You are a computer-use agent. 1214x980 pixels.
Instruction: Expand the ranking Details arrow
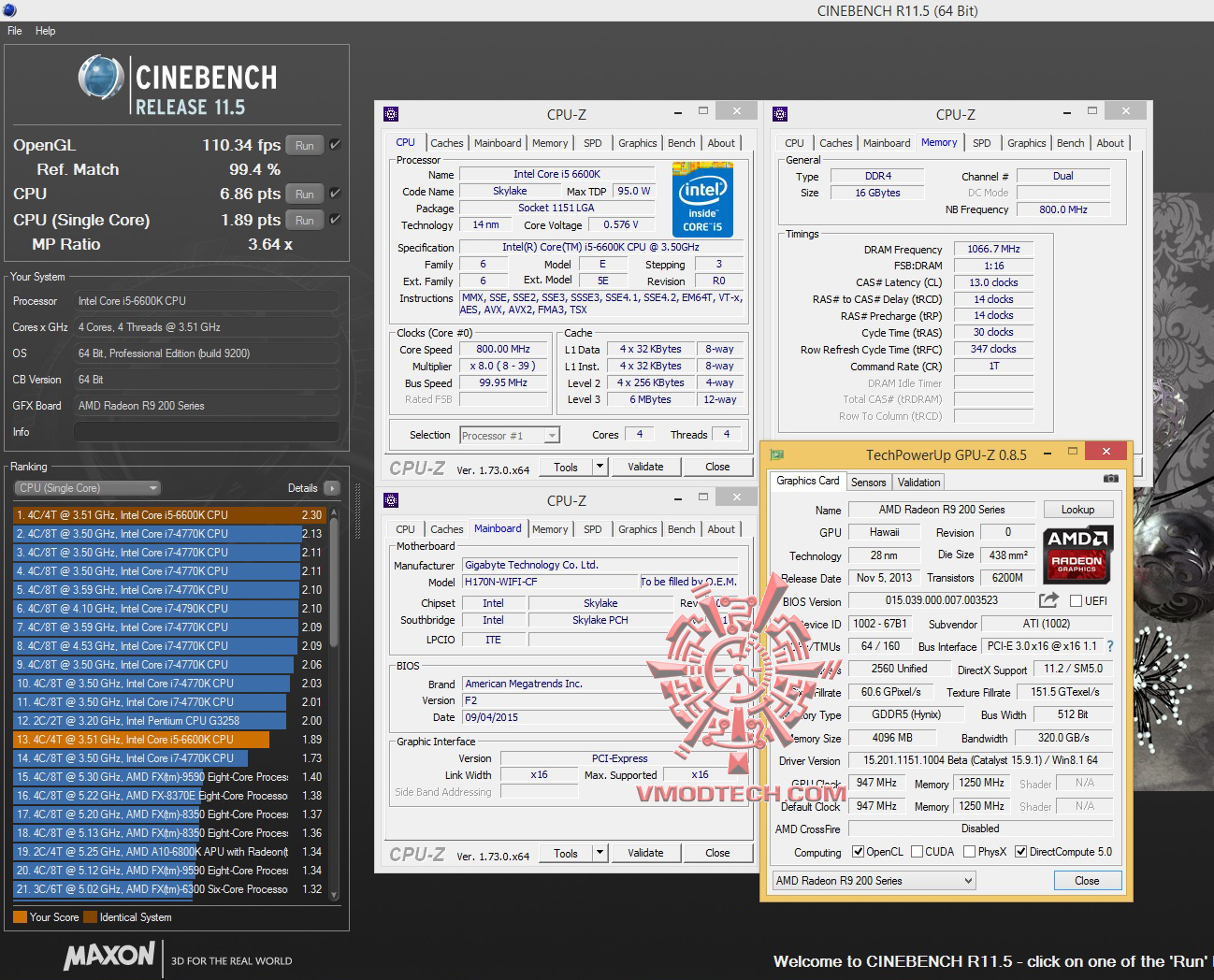(x=331, y=488)
